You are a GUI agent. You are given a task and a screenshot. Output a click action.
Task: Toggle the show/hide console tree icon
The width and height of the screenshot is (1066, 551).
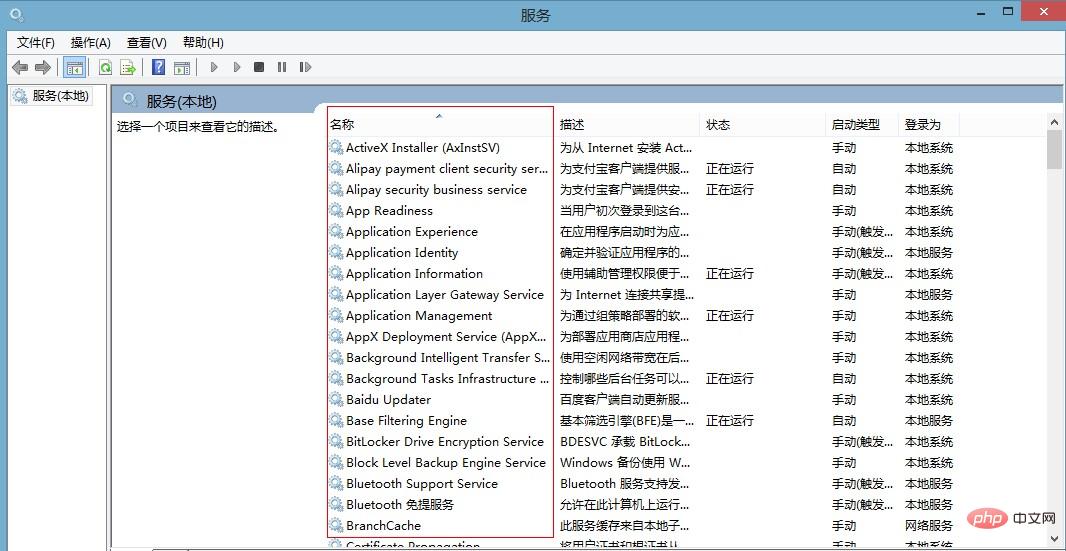pos(75,67)
